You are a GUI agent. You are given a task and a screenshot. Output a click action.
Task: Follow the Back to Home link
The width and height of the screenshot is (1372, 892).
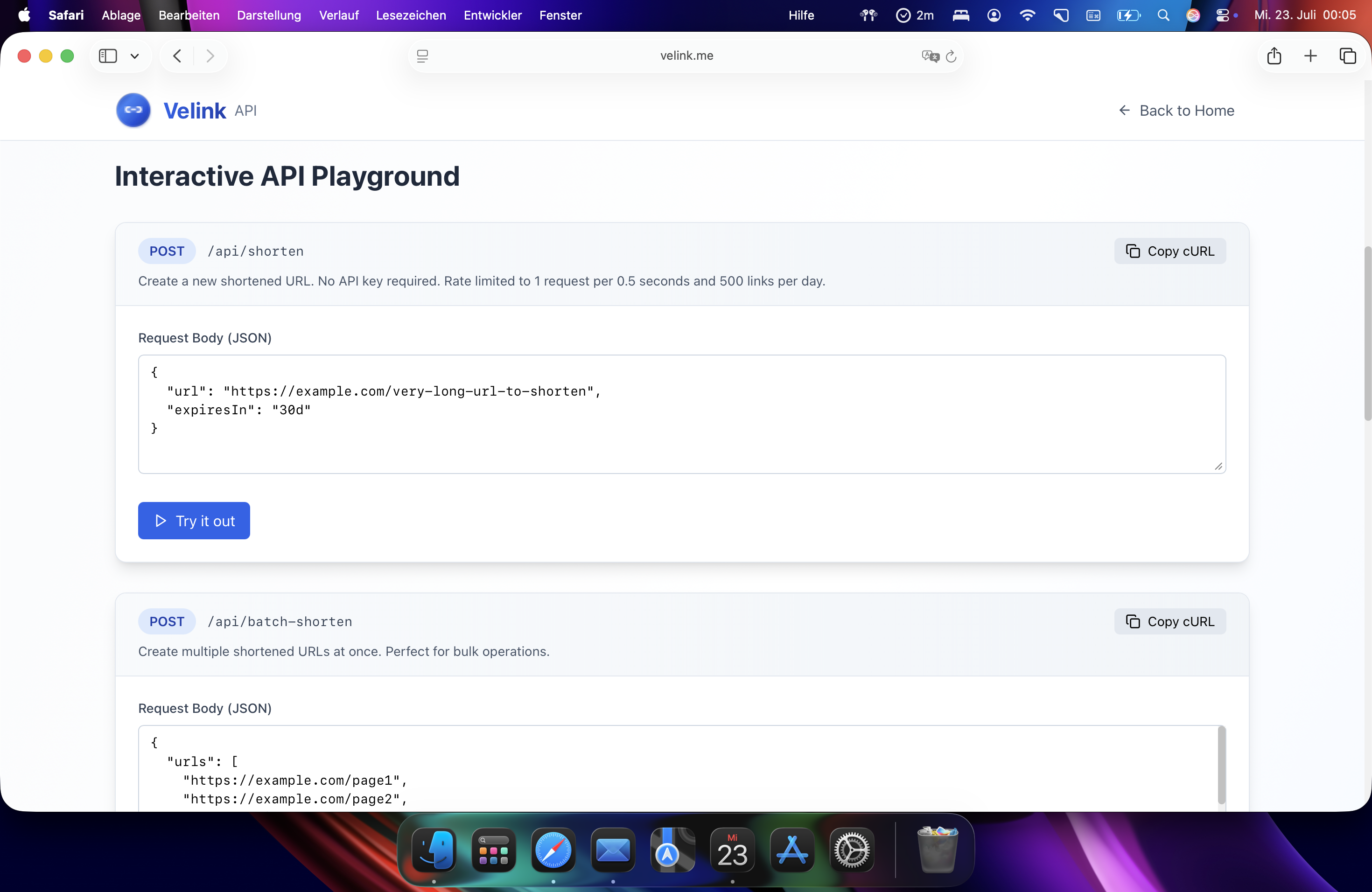(1176, 110)
